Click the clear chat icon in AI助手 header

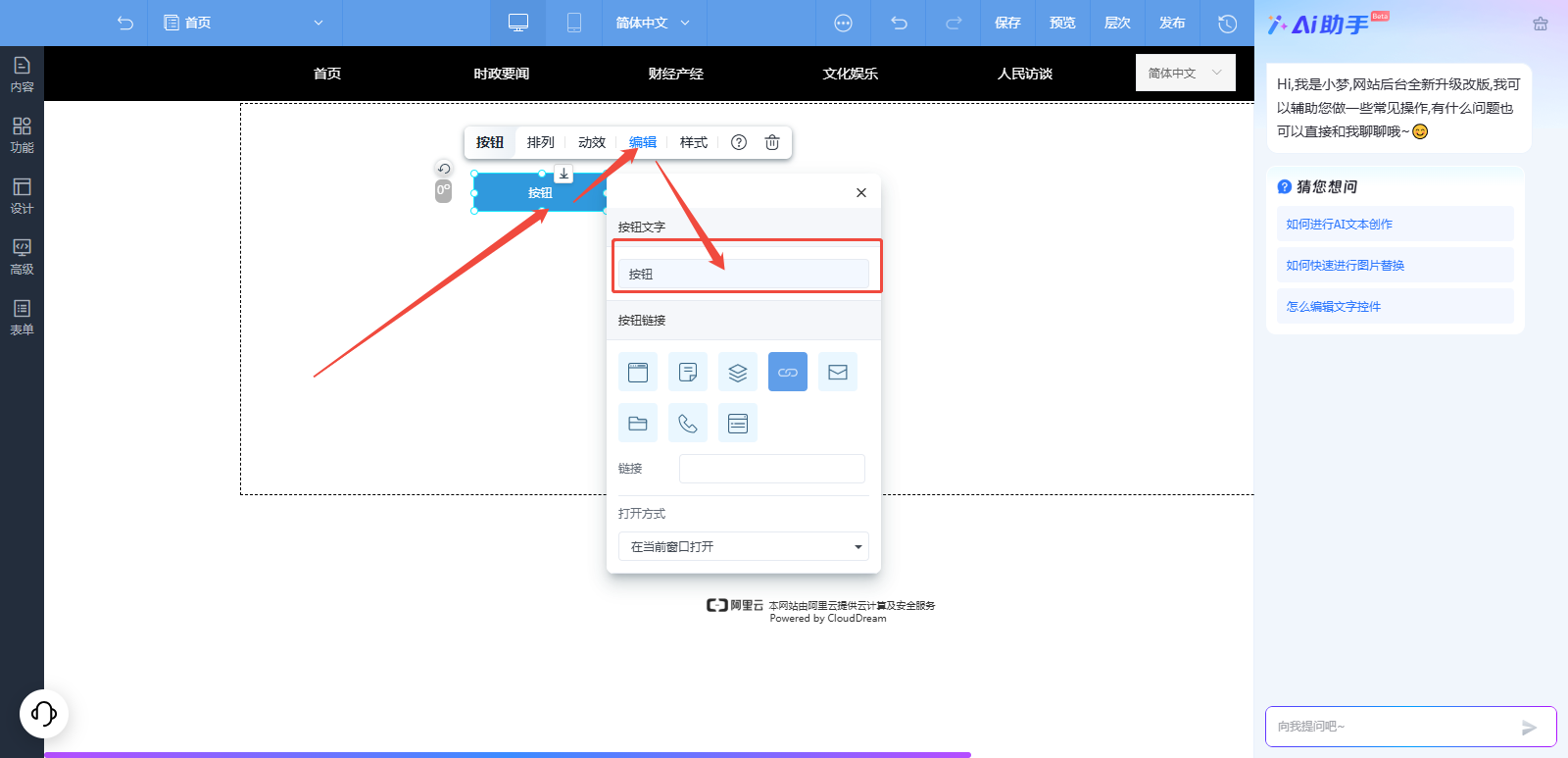(x=1541, y=24)
